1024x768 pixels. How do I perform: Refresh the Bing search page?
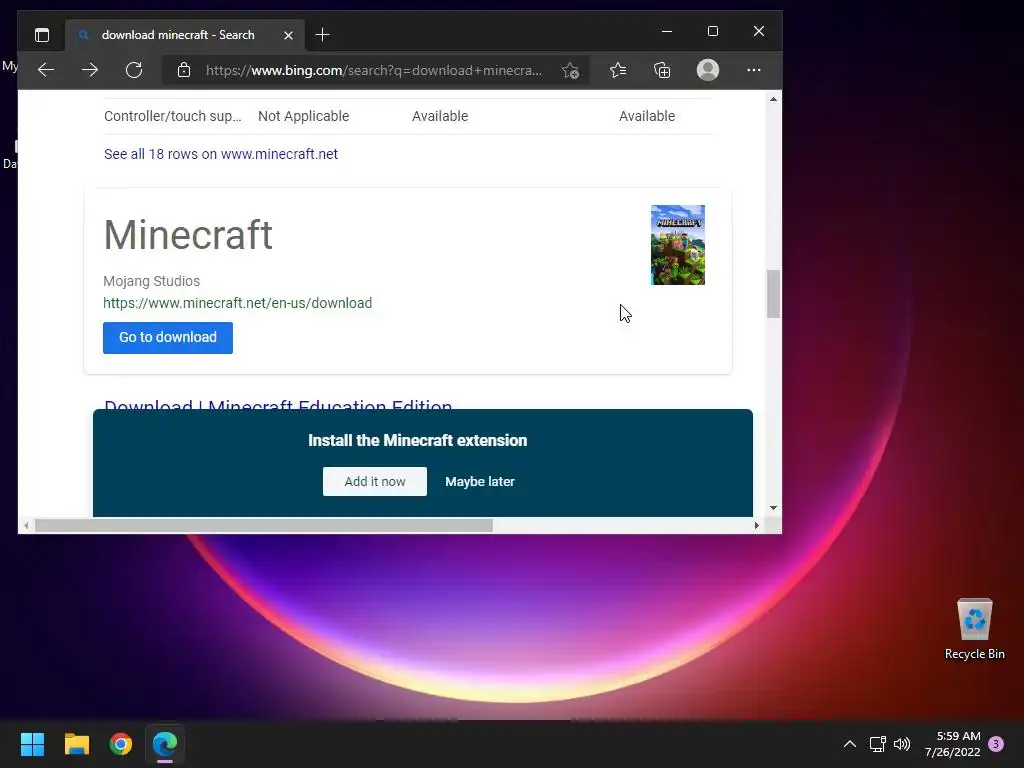[134, 70]
